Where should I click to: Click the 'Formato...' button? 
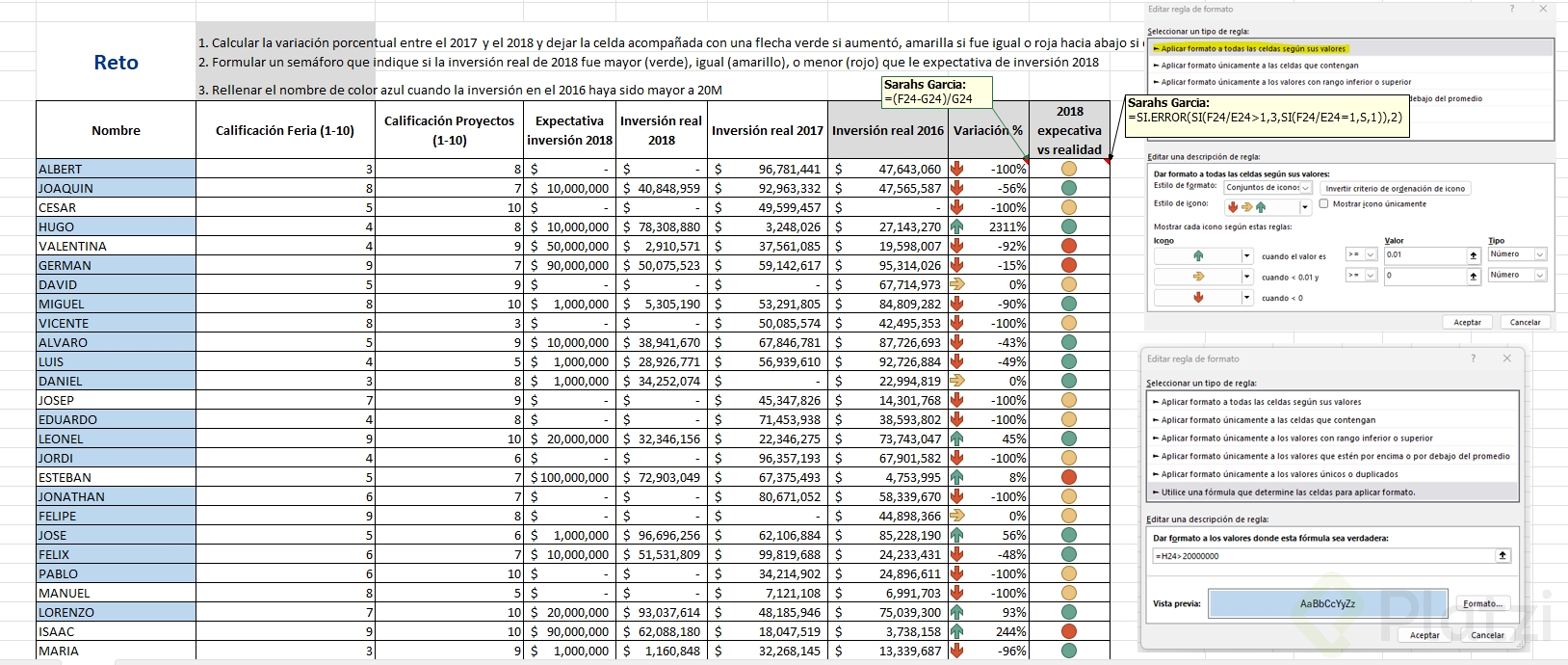tap(1482, 604)
